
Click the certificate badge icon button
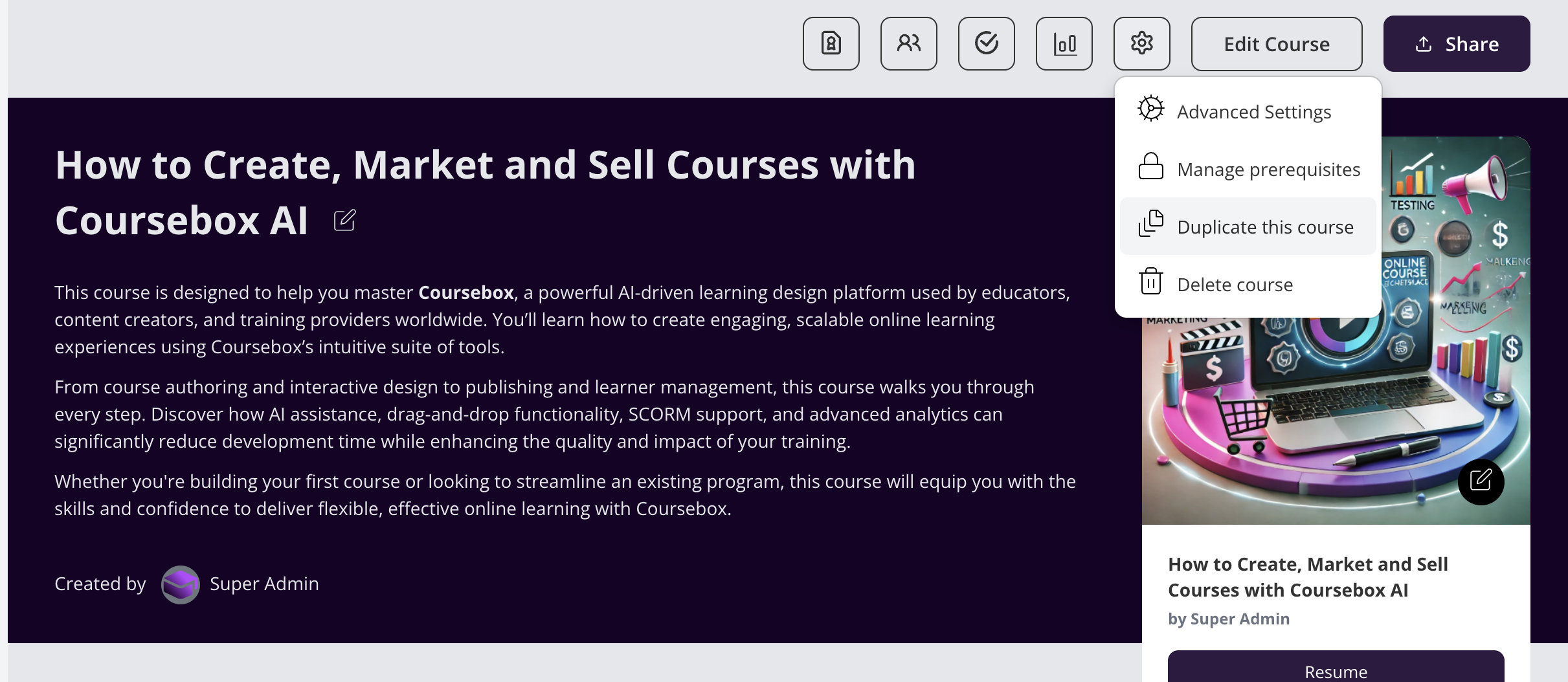point(831,44)
